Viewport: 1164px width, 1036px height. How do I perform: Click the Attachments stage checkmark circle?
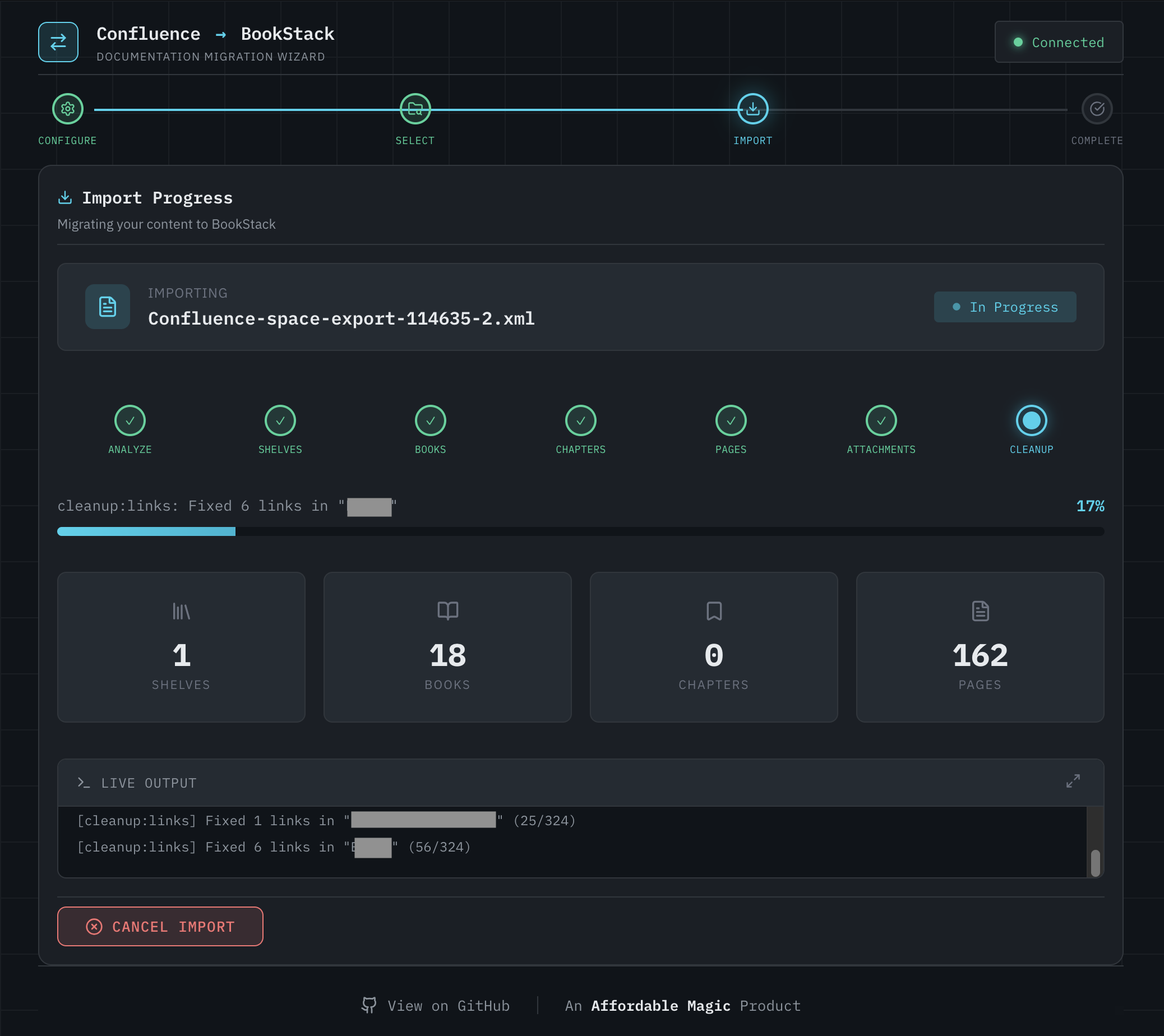pyautogui.click(x=881, y=420)
